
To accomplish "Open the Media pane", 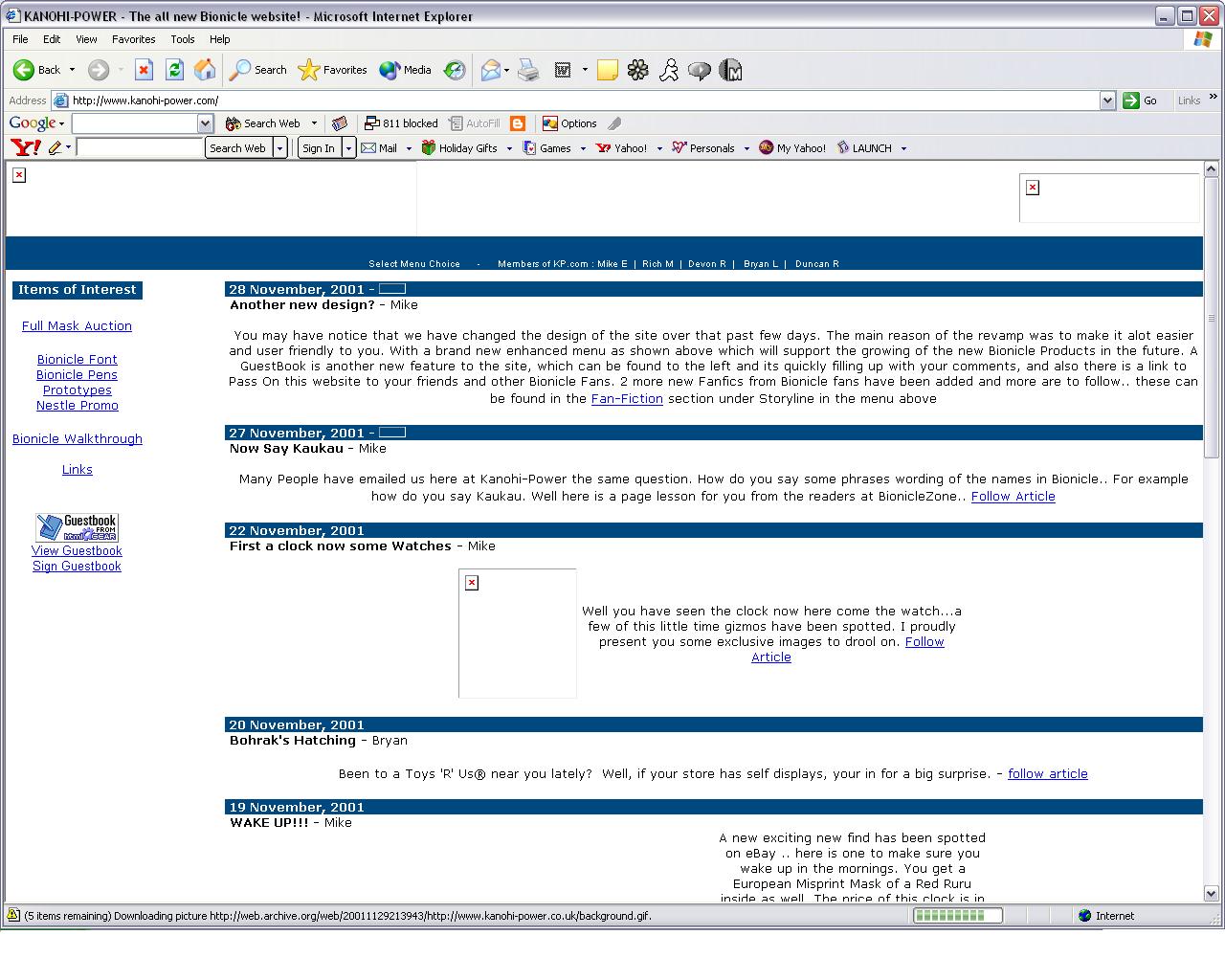I will (405, 70).
